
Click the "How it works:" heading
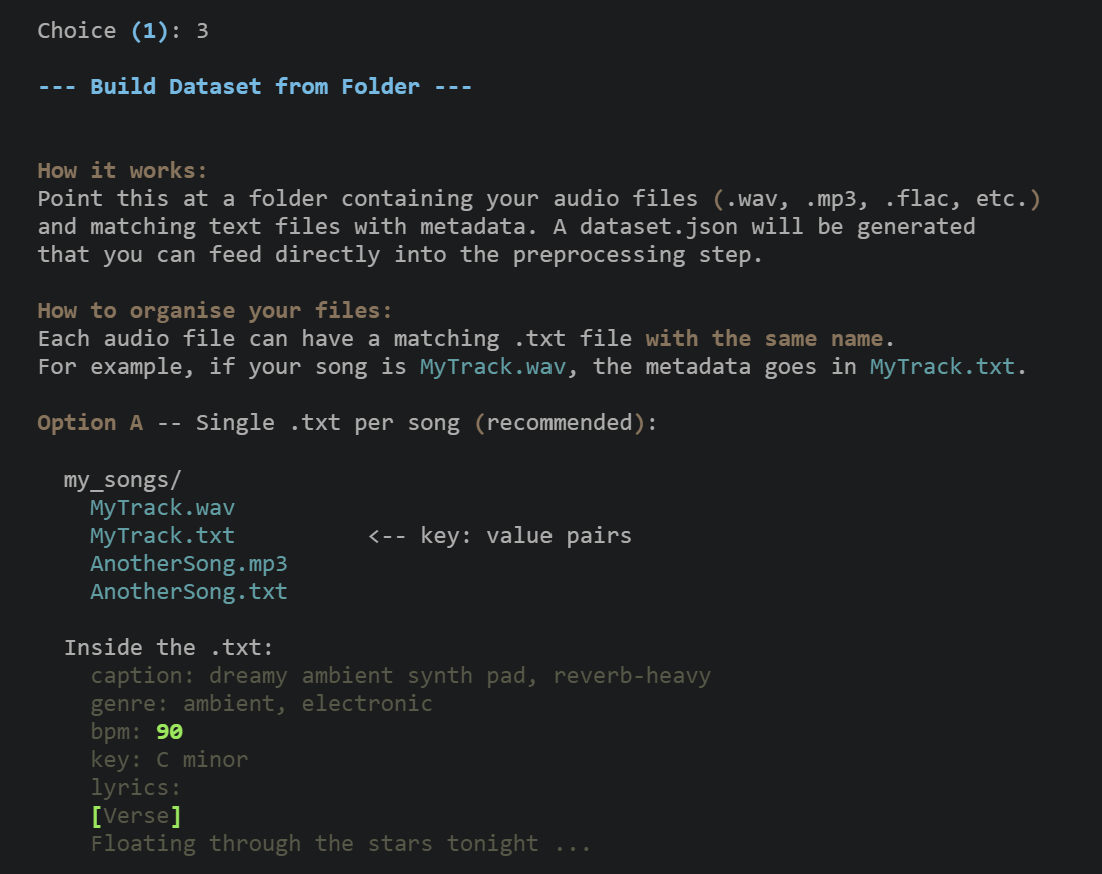[122, 171]
